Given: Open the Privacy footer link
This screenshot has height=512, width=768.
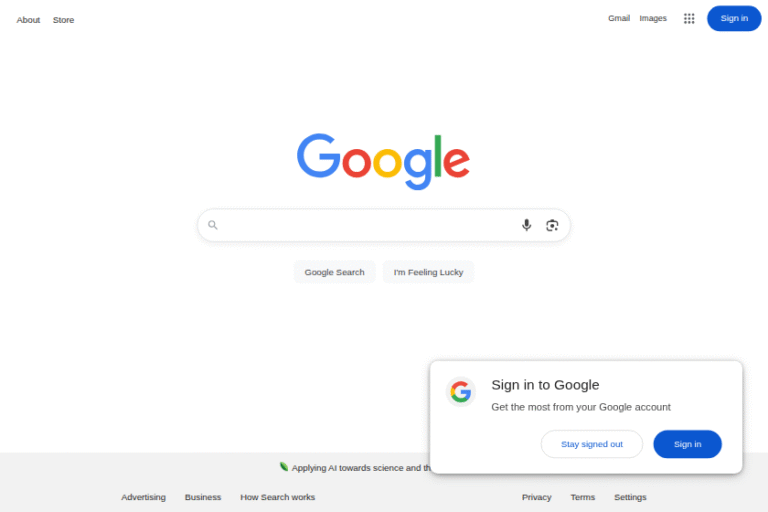Looking at the screenshot, I should click(x=536, y=497).
